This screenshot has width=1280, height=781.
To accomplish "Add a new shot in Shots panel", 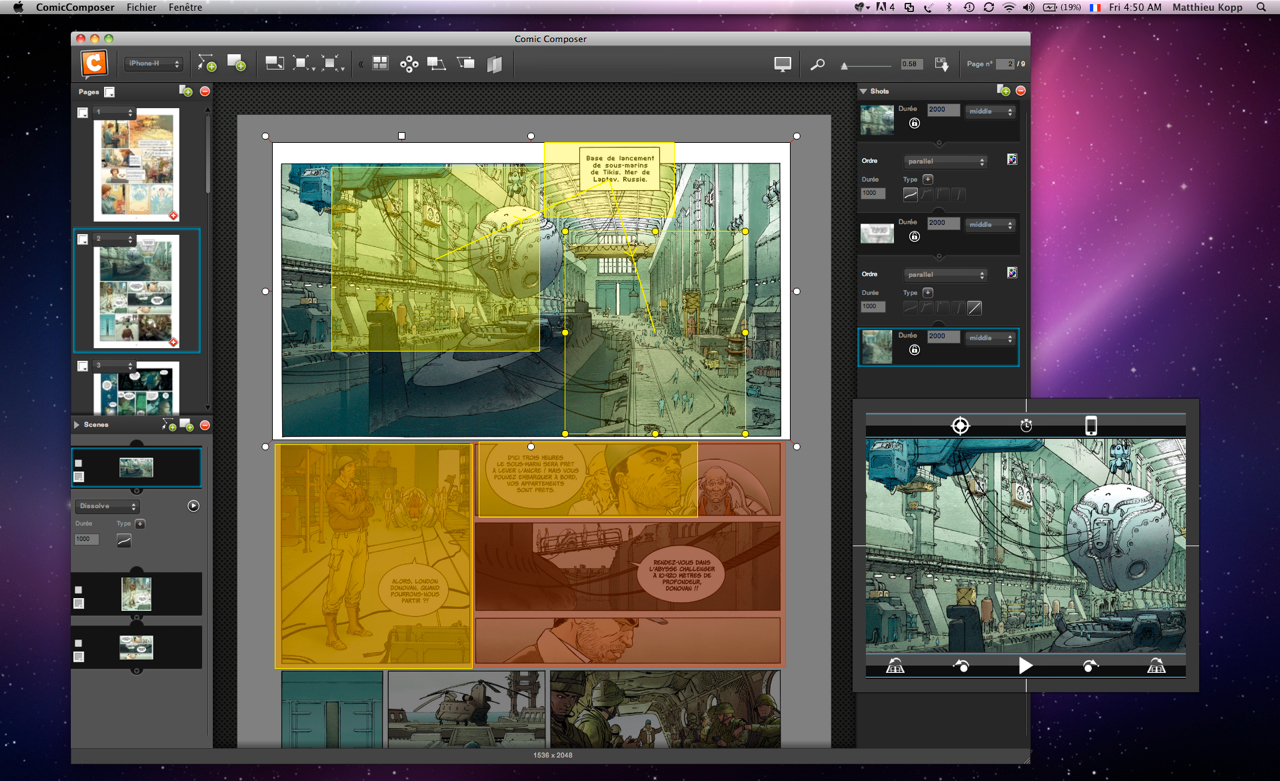I will coord(1003,90).
